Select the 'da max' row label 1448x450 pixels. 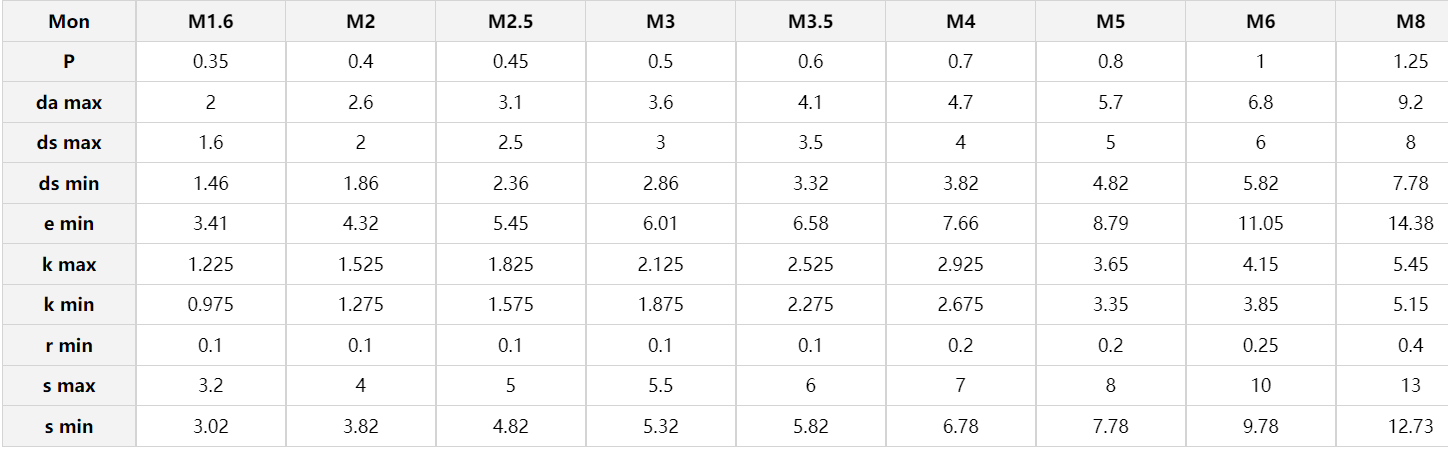pyautogui.click(x=69, y=102)
